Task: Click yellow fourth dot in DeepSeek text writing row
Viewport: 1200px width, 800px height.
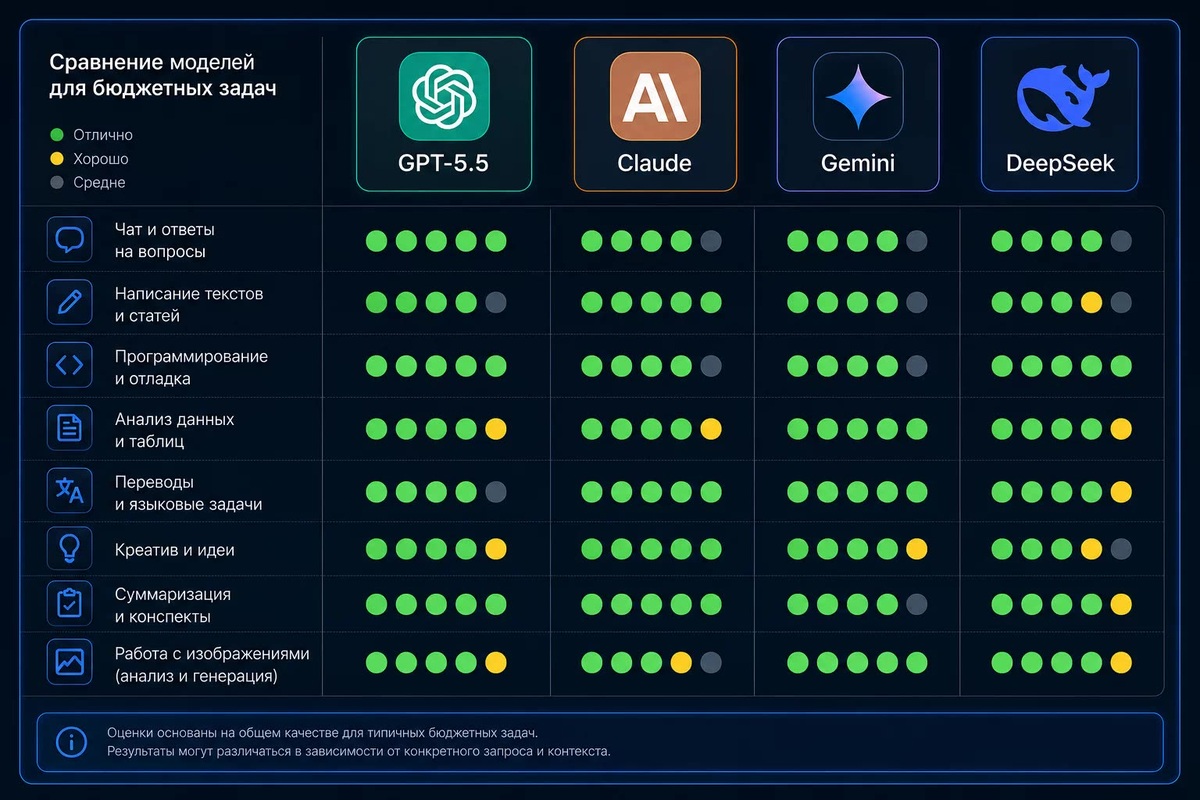Action: 1091,303
